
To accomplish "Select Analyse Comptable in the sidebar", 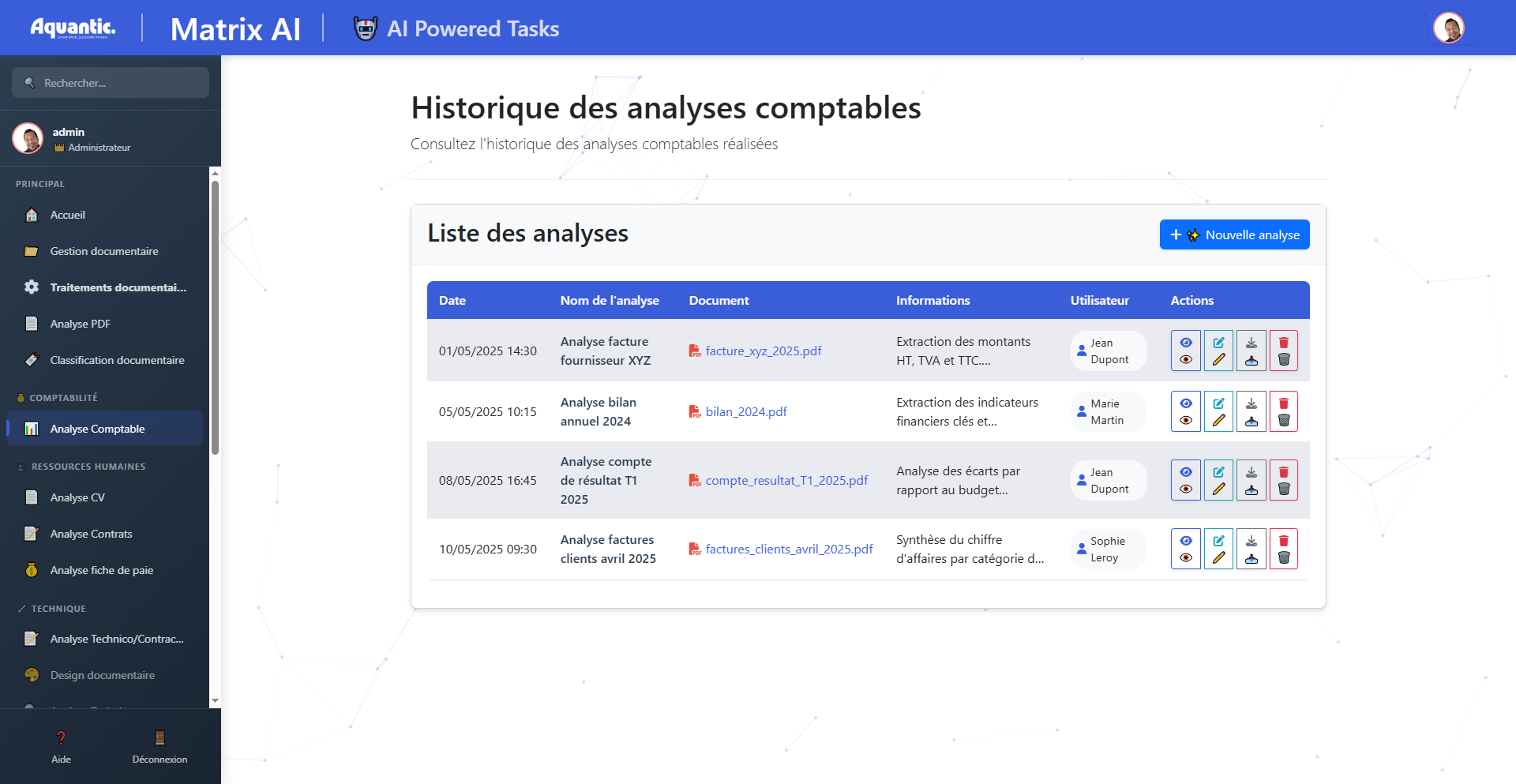I will (97, 429).
